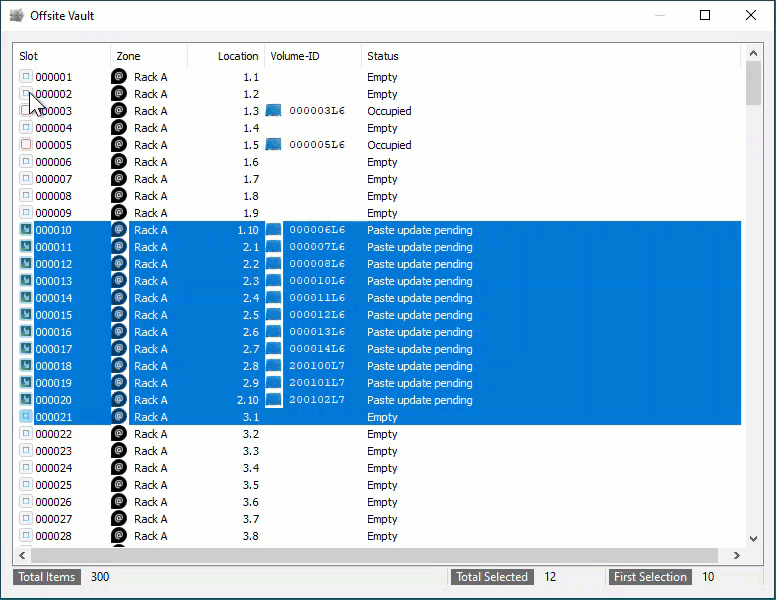This screenshot has height=600, width=776.
Task: Click the tape cartridge icon for volume 000003L6
Action: point(273,110)
